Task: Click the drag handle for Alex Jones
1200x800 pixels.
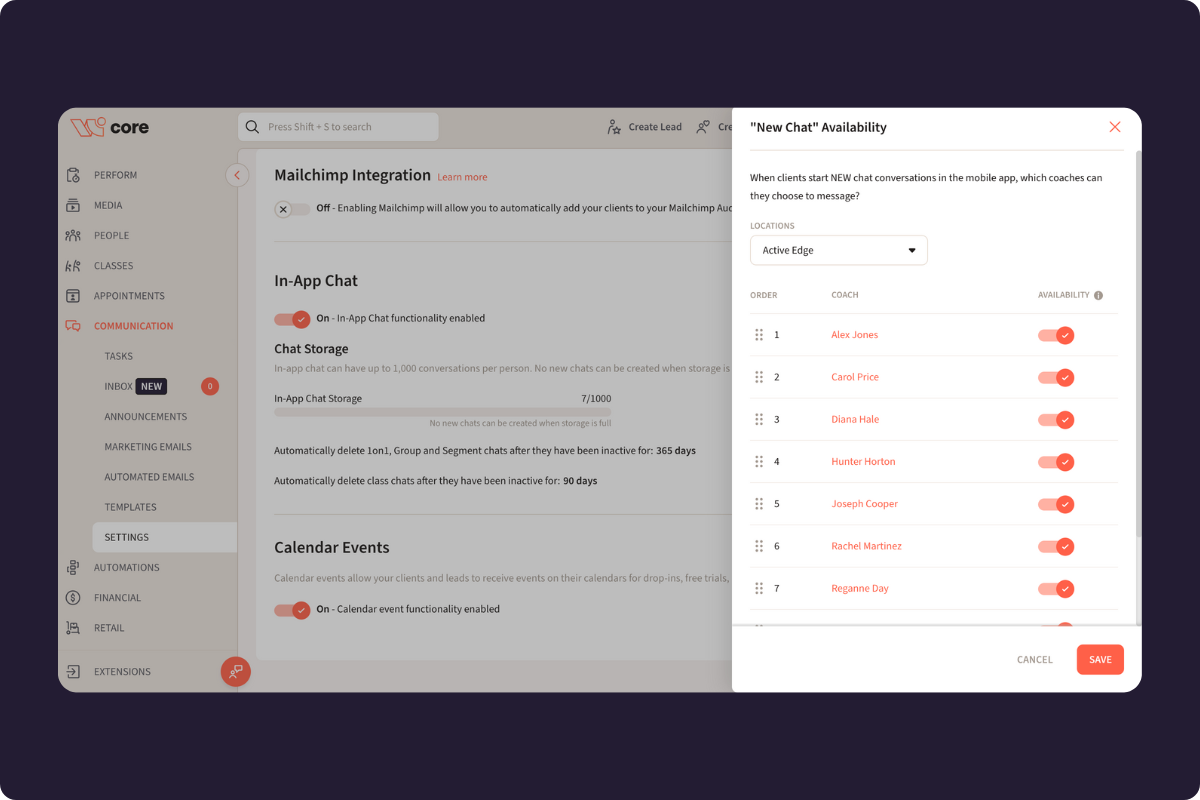Action: tap(759, 335)
